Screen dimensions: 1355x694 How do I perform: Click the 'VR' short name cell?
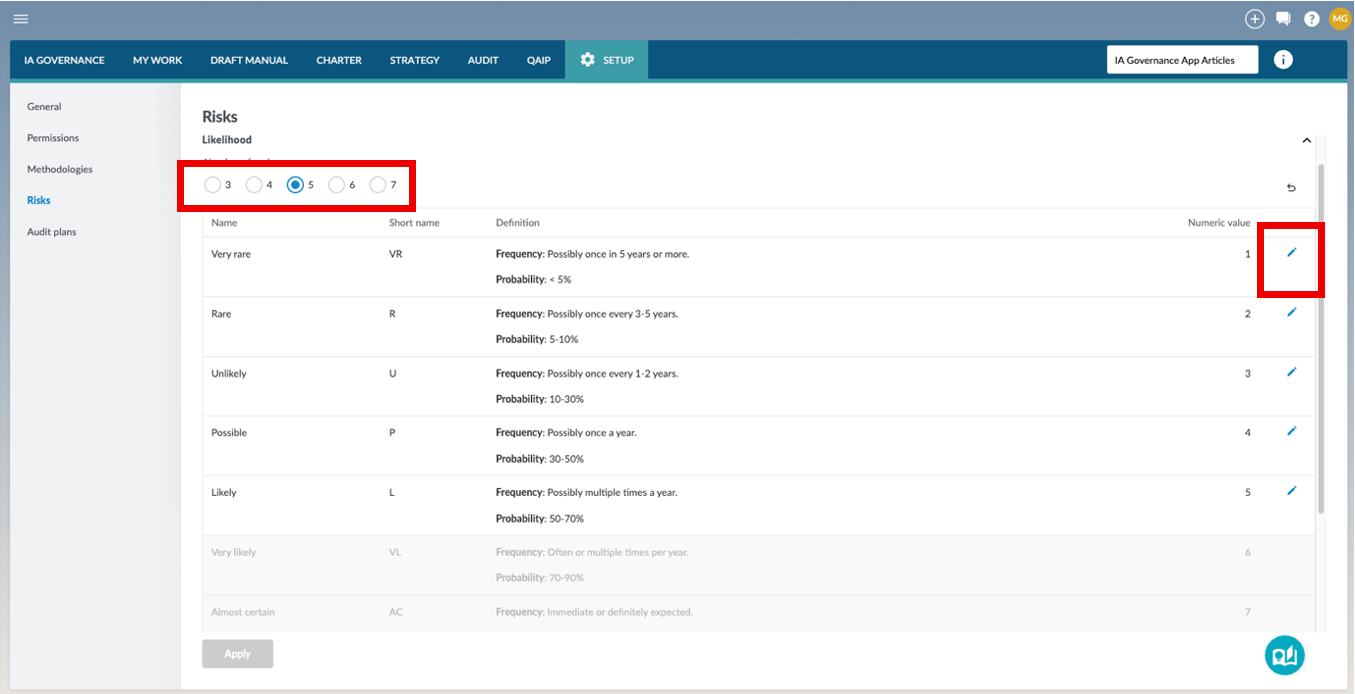(395, 254)
